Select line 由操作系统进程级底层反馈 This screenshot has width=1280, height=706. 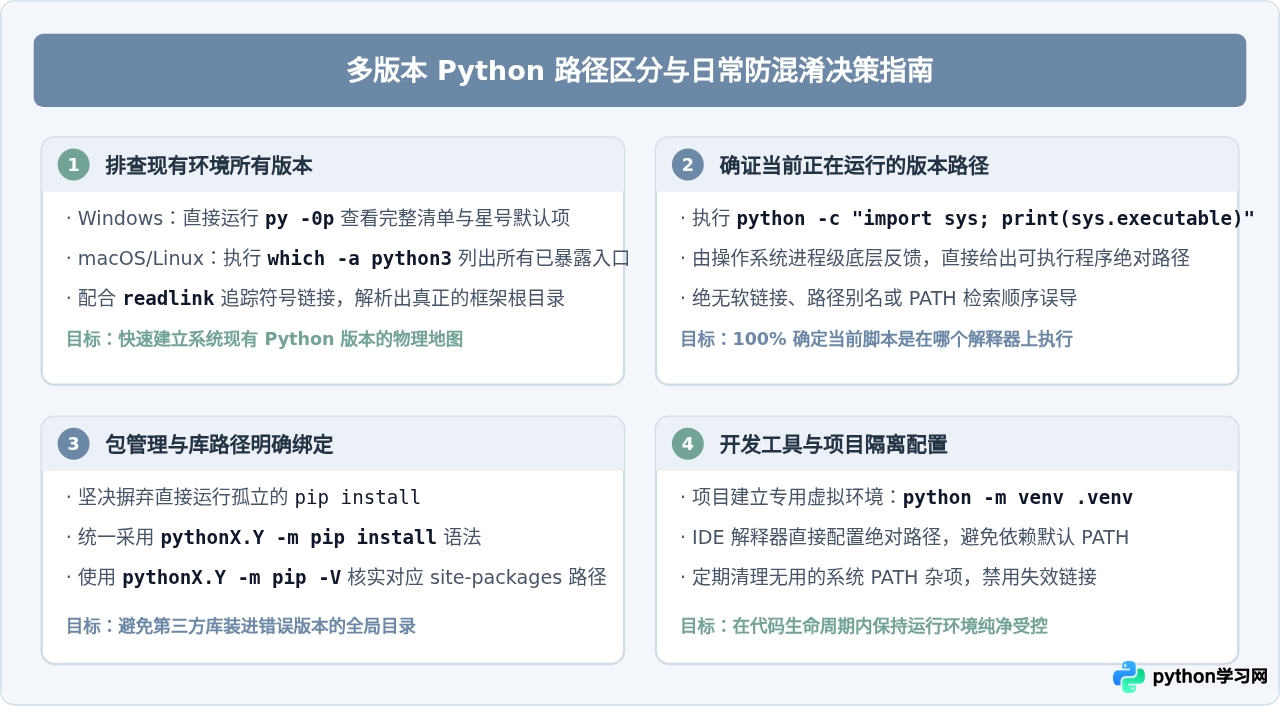click(934, 258)
